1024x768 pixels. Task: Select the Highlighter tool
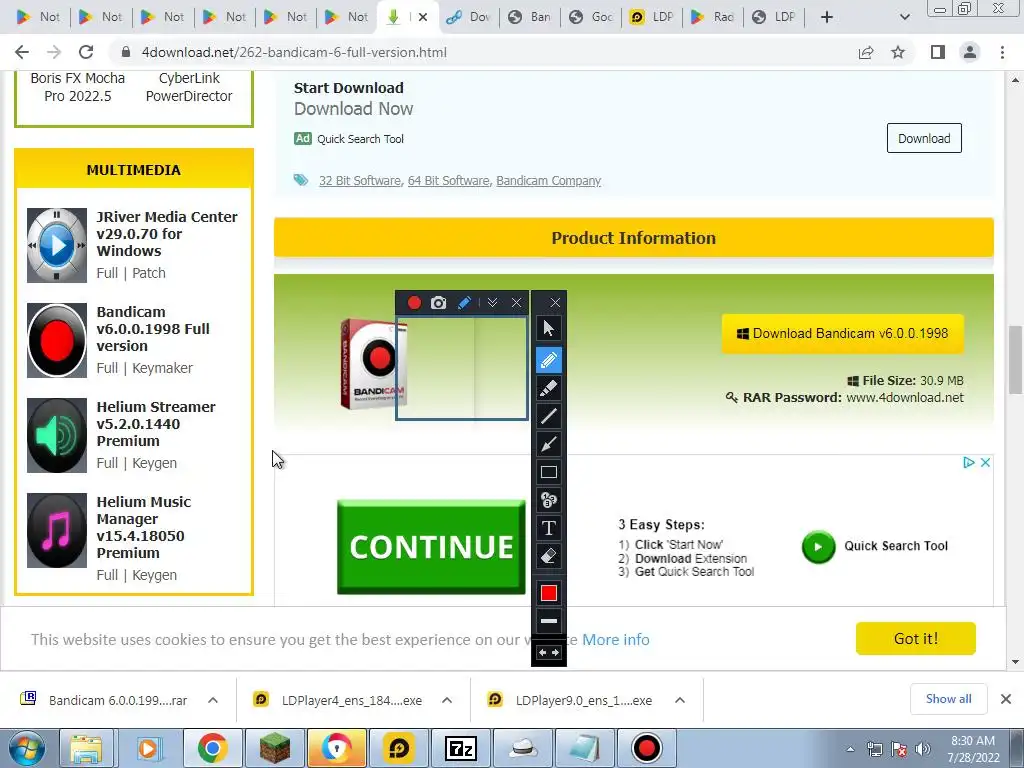(x=549, y=388)
